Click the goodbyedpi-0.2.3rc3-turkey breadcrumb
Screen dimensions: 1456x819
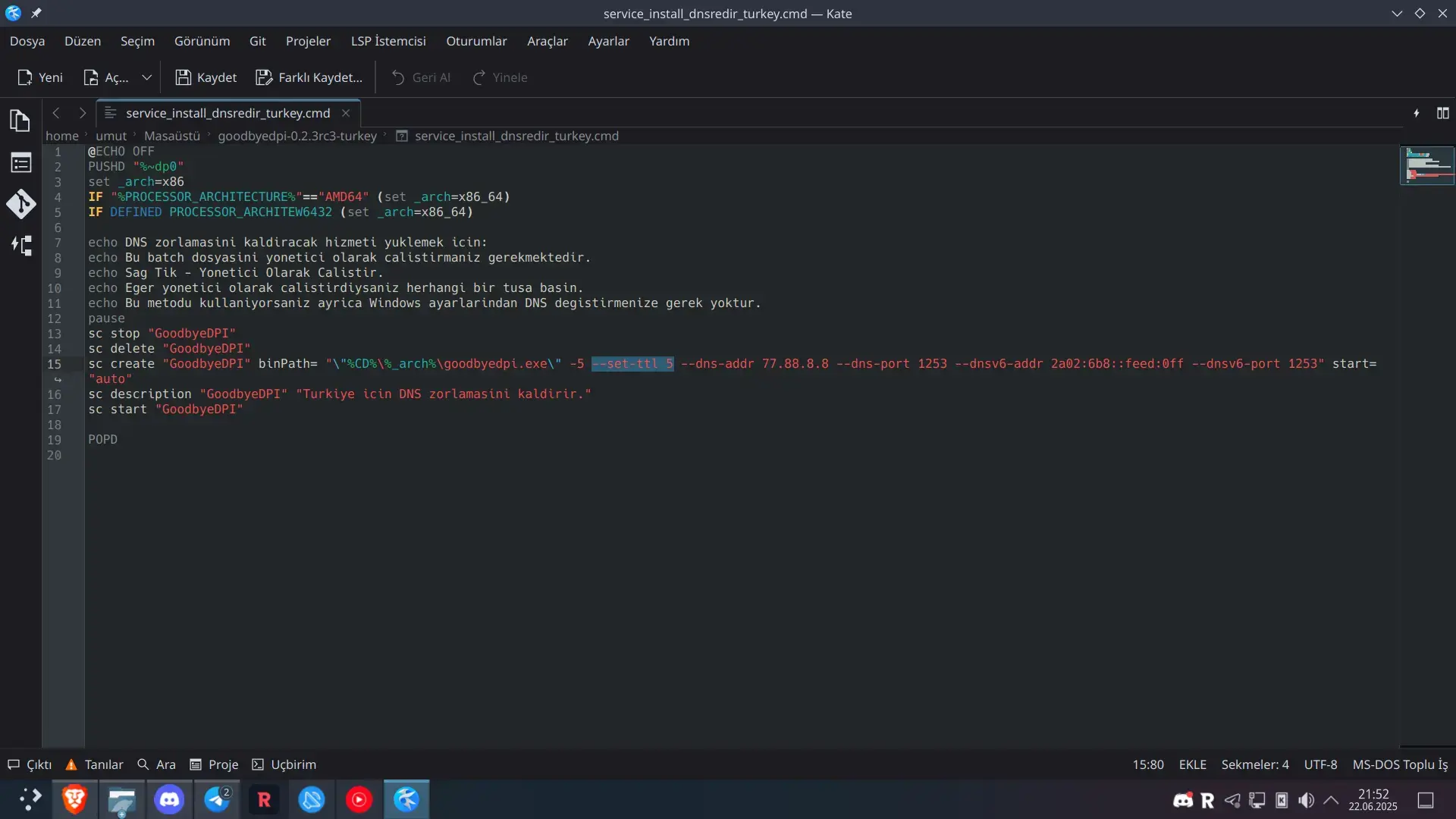tap(297, 136)
